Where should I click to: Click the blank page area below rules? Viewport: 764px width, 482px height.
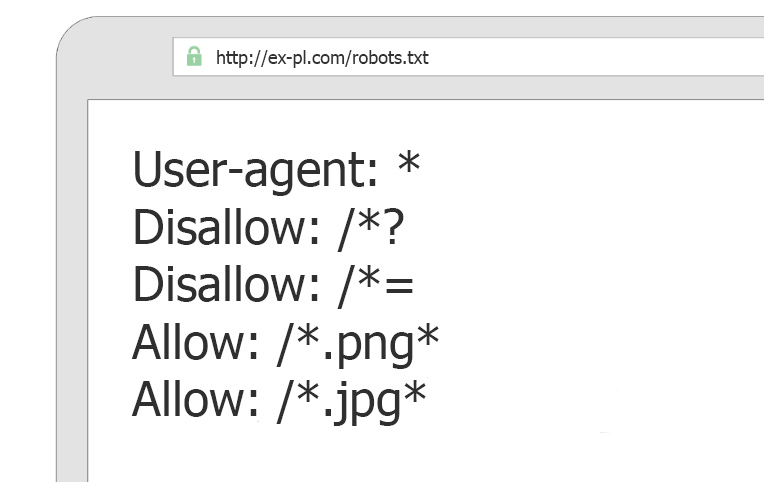(x=424, y=456)
